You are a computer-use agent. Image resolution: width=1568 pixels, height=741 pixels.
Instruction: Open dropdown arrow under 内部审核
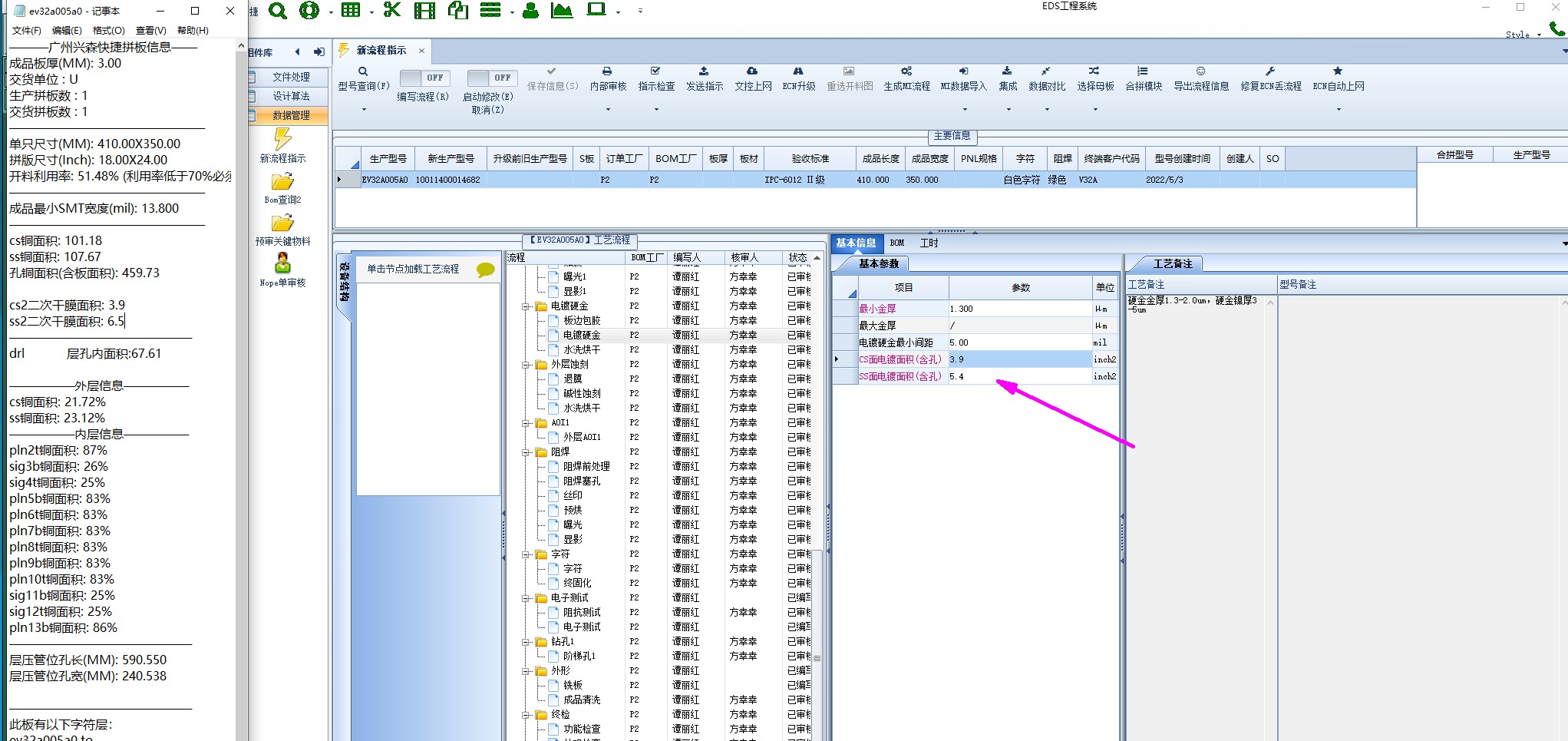pos(608,109)
